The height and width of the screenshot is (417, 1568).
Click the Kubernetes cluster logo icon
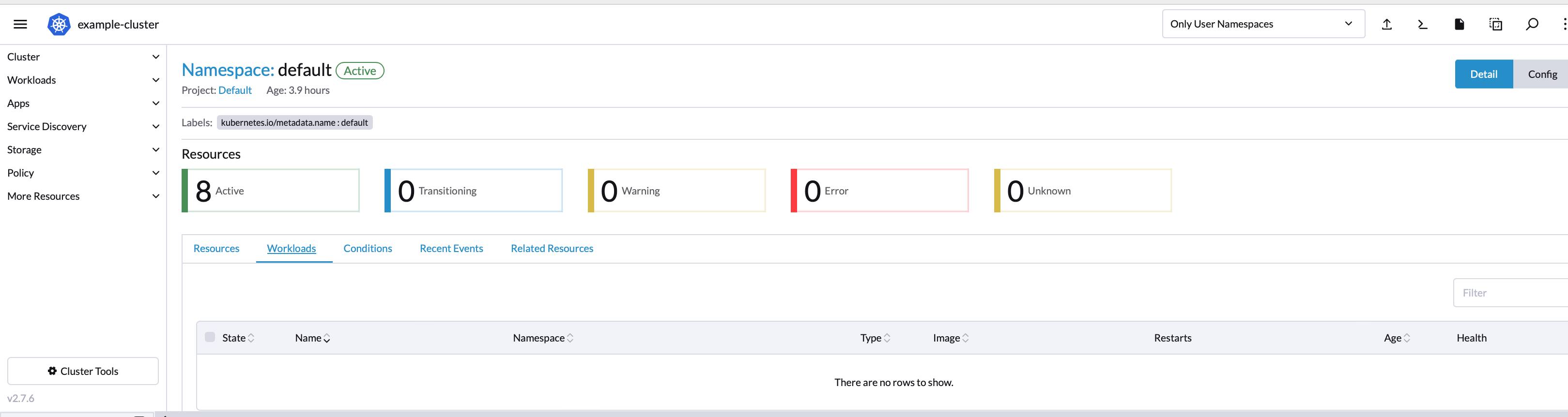pos(59,24)
